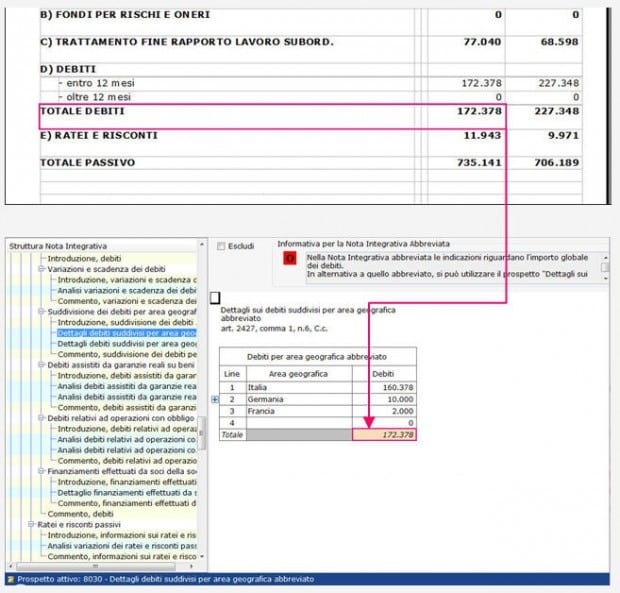Click the plus icon beside the Germania row
Screen dimensions: 620x593
tap(215, 399)
